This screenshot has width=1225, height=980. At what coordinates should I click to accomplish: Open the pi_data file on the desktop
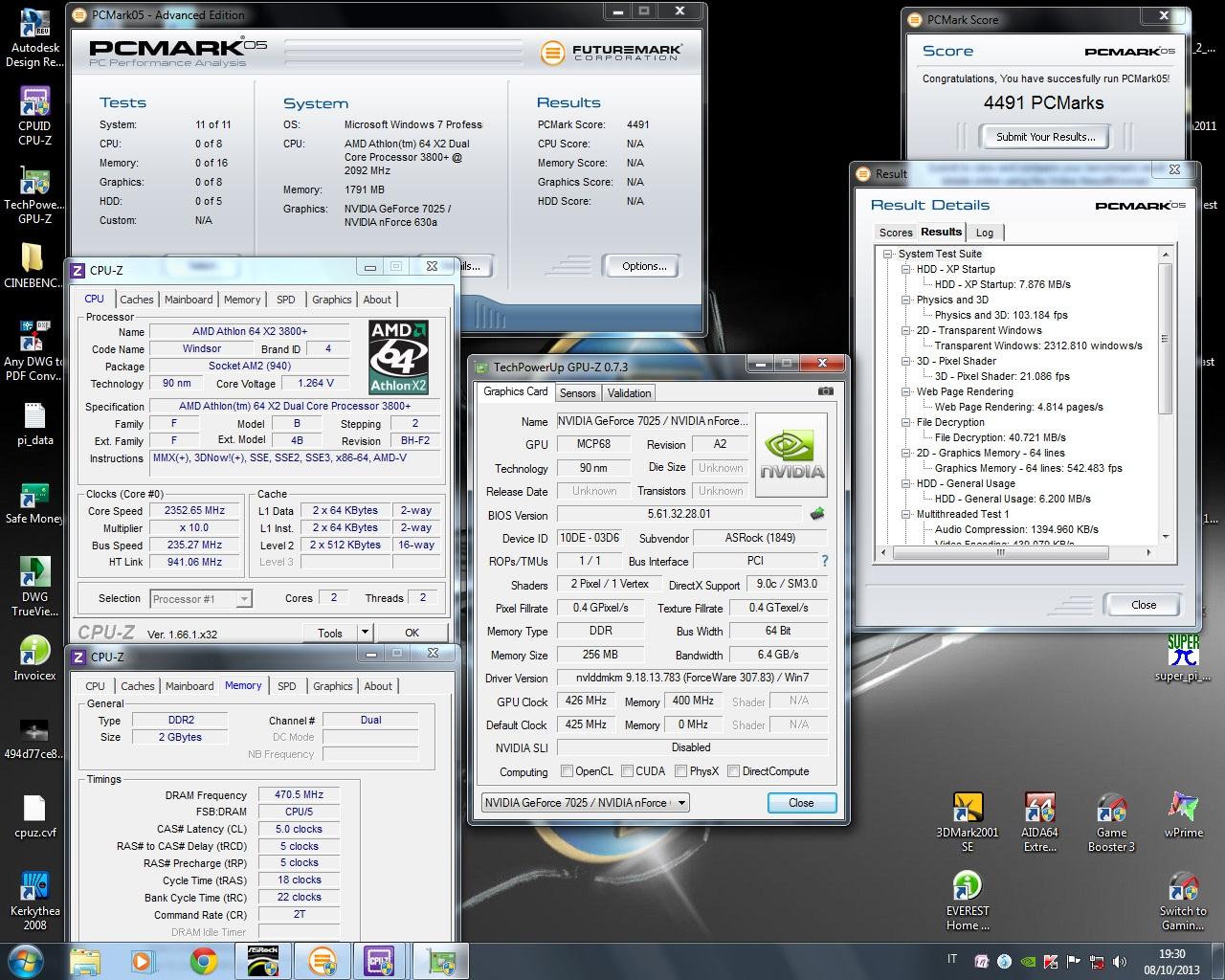click(x=34, y=424)
